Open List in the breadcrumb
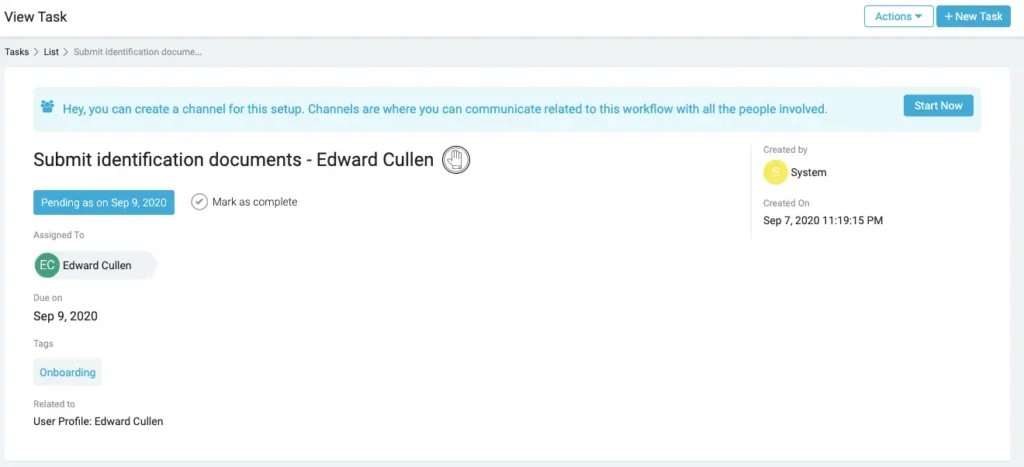Viewport: 1024px width, 467px height. [x=51, y=52]
